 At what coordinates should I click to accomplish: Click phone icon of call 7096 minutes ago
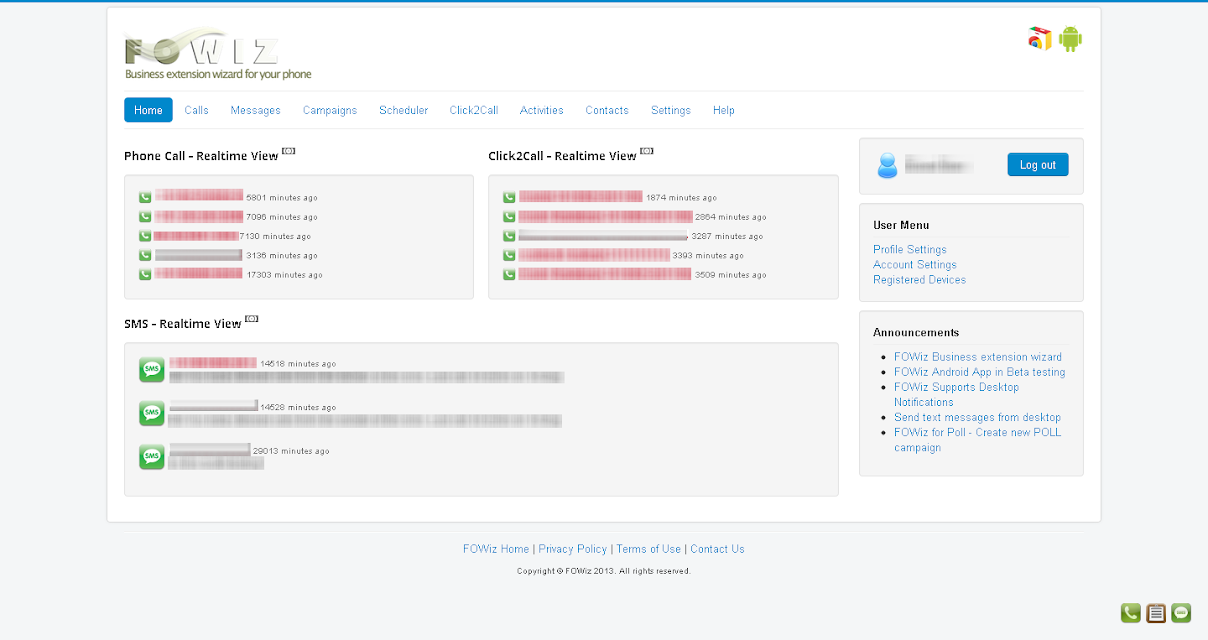(x=145, y=216)
